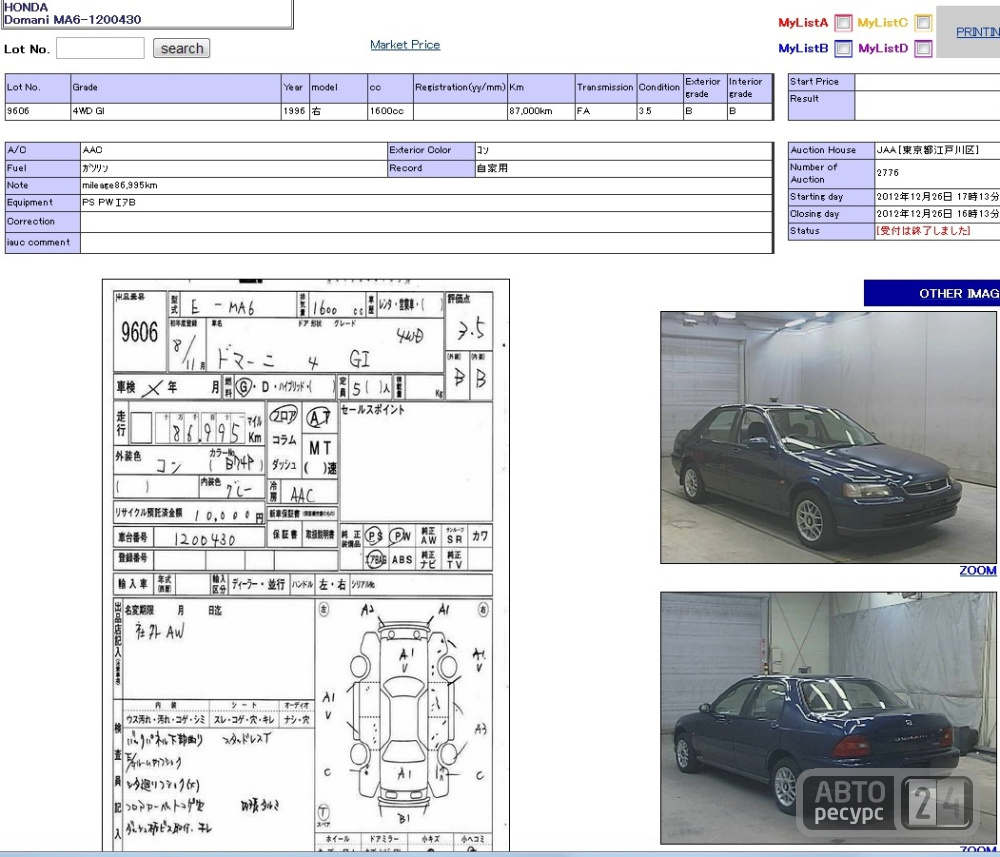
Task: Click the MyListD label
Action: click(x=883, y=48)
